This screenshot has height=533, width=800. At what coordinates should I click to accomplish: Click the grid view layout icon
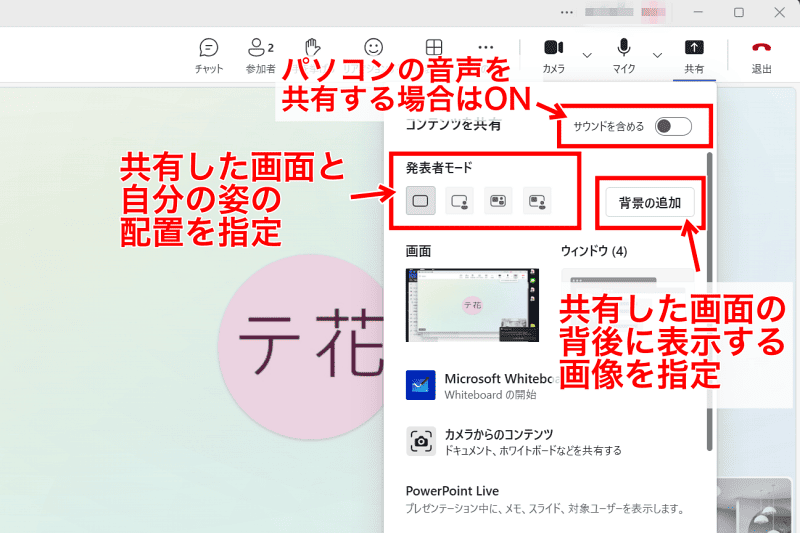click(x=434, y=48)
